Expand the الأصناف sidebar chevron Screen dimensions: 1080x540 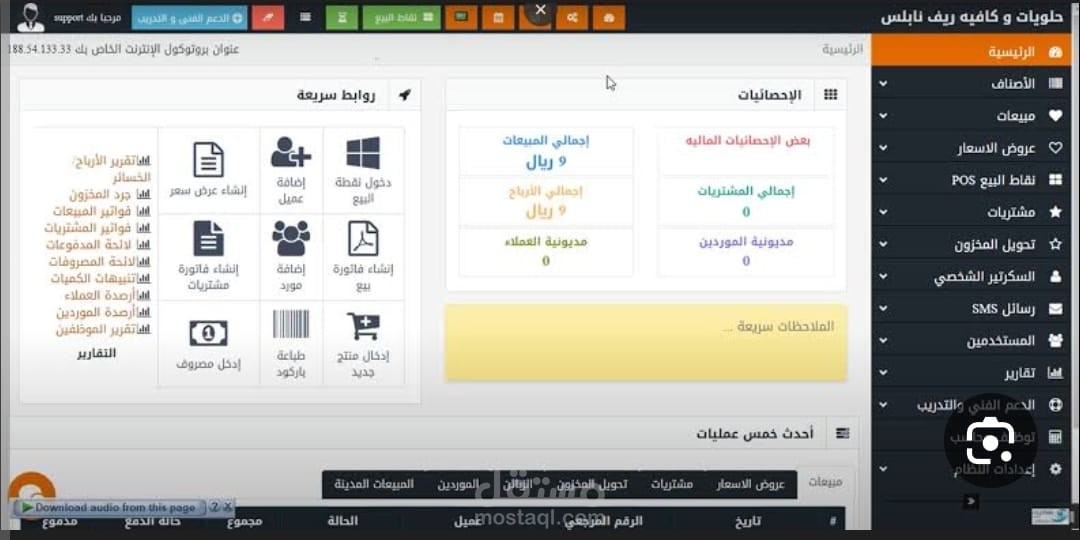point(883,84)
